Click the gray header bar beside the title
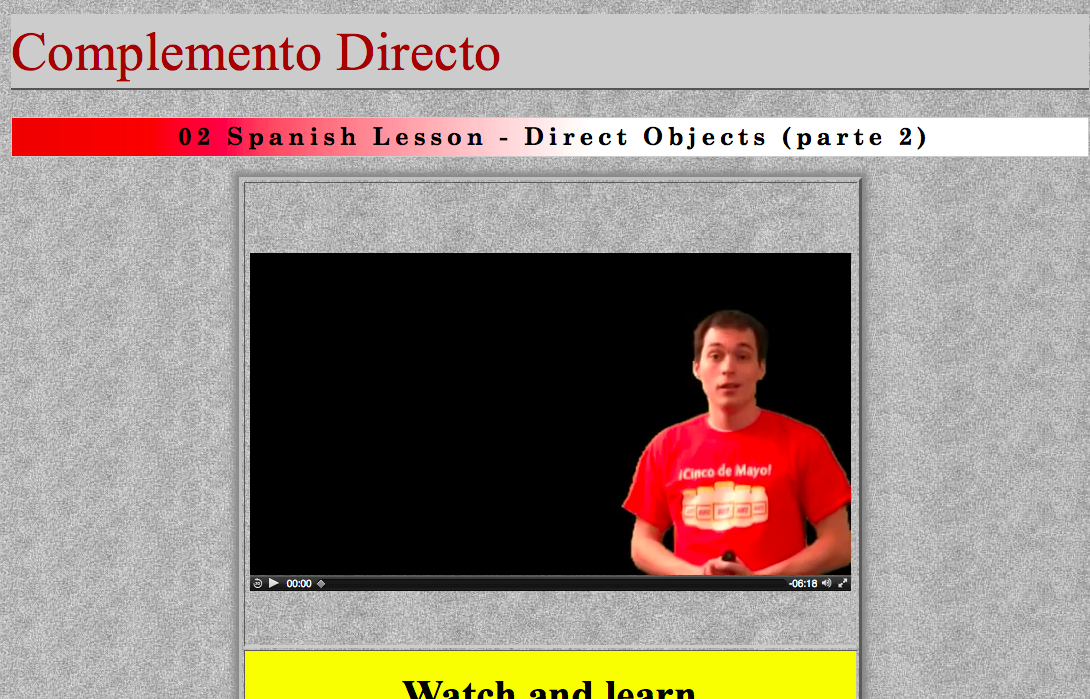The image size is (1090, 699). click(792, 52)
